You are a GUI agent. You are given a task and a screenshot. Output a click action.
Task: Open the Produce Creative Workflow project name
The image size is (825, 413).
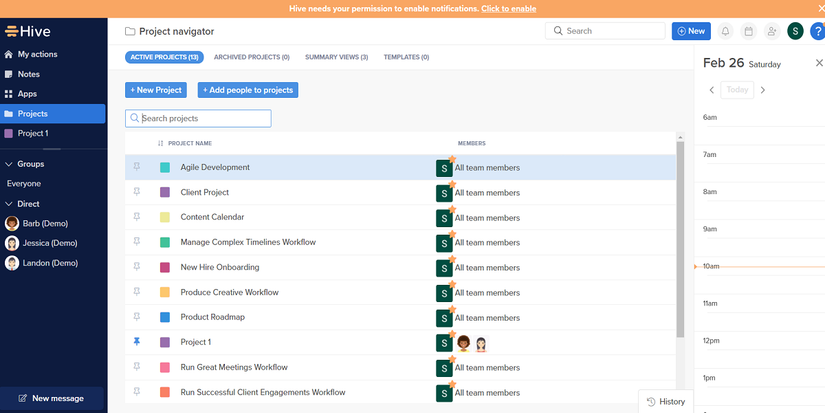click(x=229, y=292)
